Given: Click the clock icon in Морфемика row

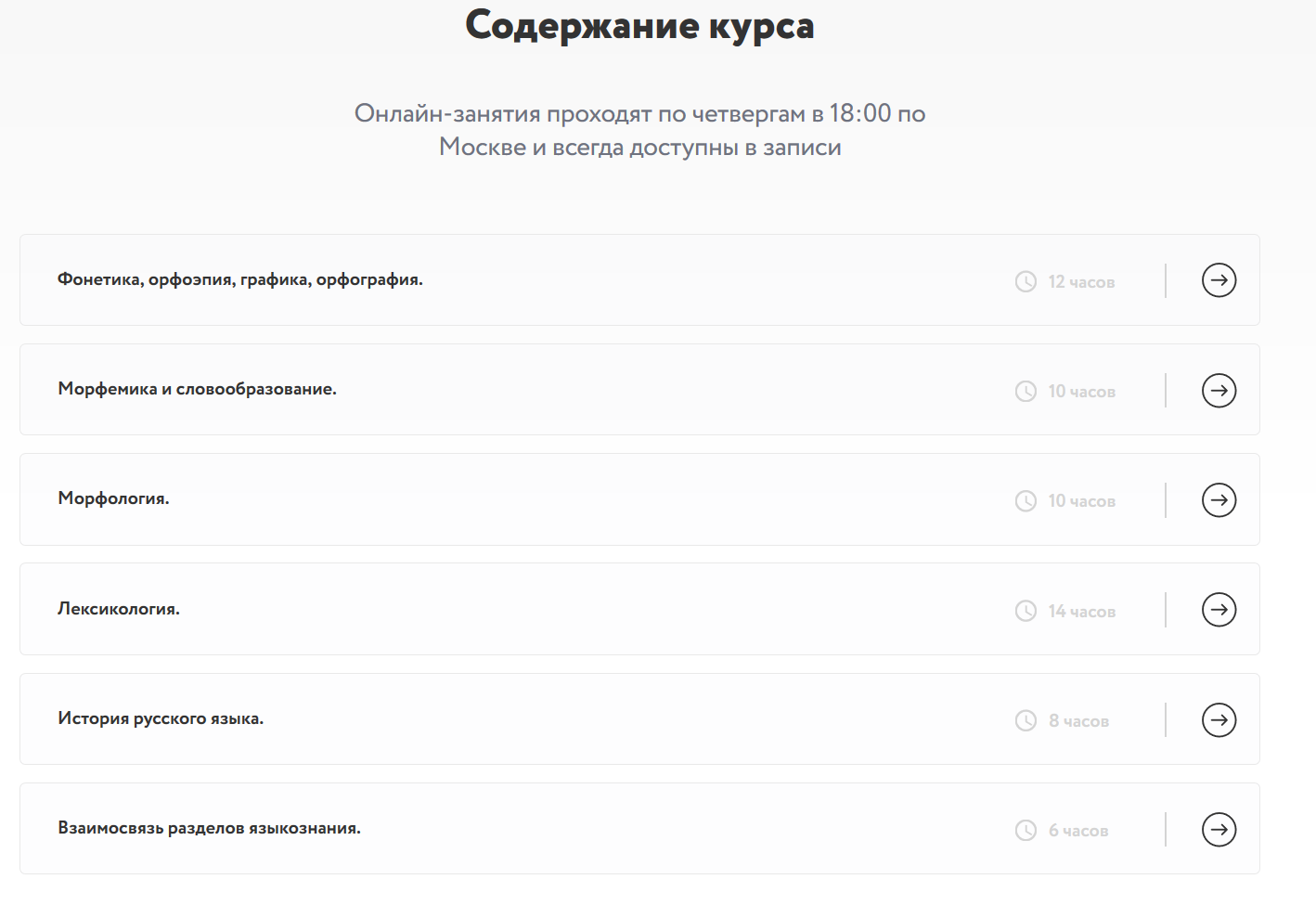Looking at the screenshot, I should [1026, 391].
